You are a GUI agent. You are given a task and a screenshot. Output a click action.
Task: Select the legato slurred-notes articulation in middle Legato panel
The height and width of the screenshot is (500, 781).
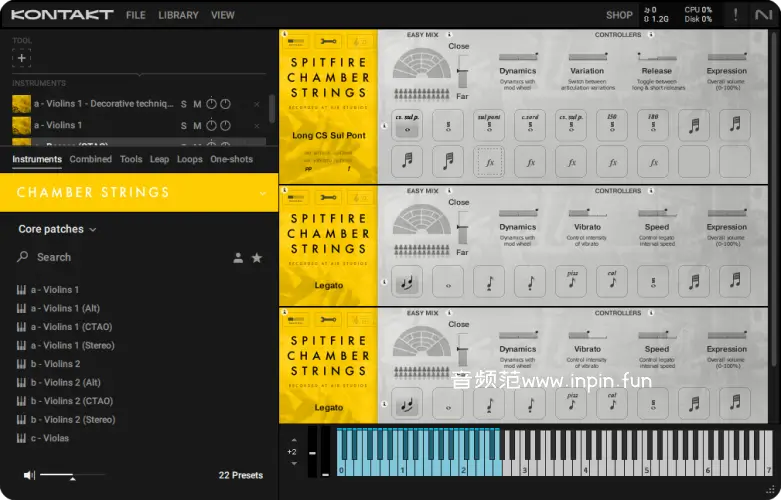coord(407,281)
